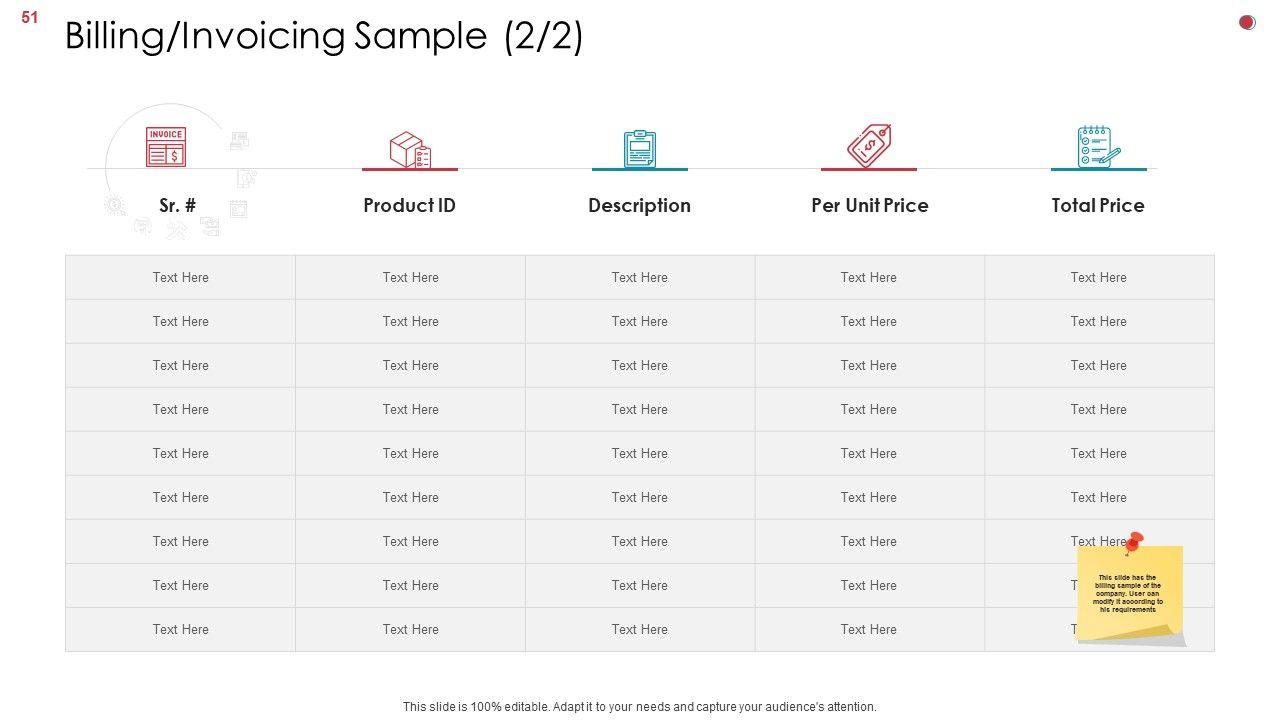Click the slide number 51
Screen dimensions: 1280x720
pyautogui.click(x=29, y=17)
